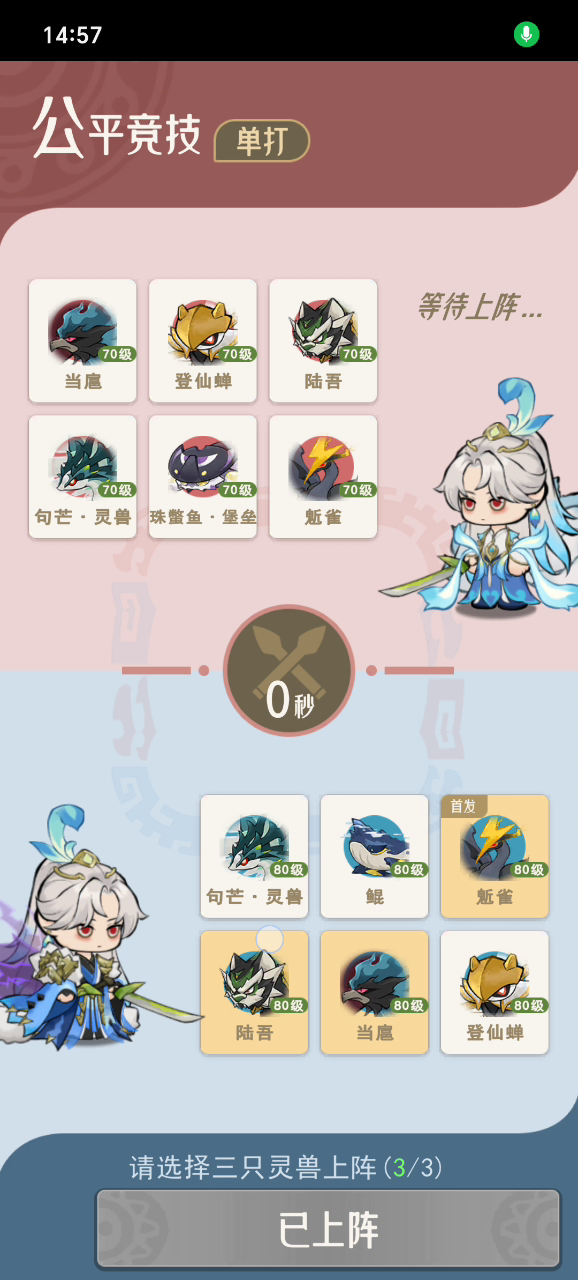Select the 珠鳖鱼·堡垒 beast card
This screenshot has height=1280, width=578.
pos(203,477)
